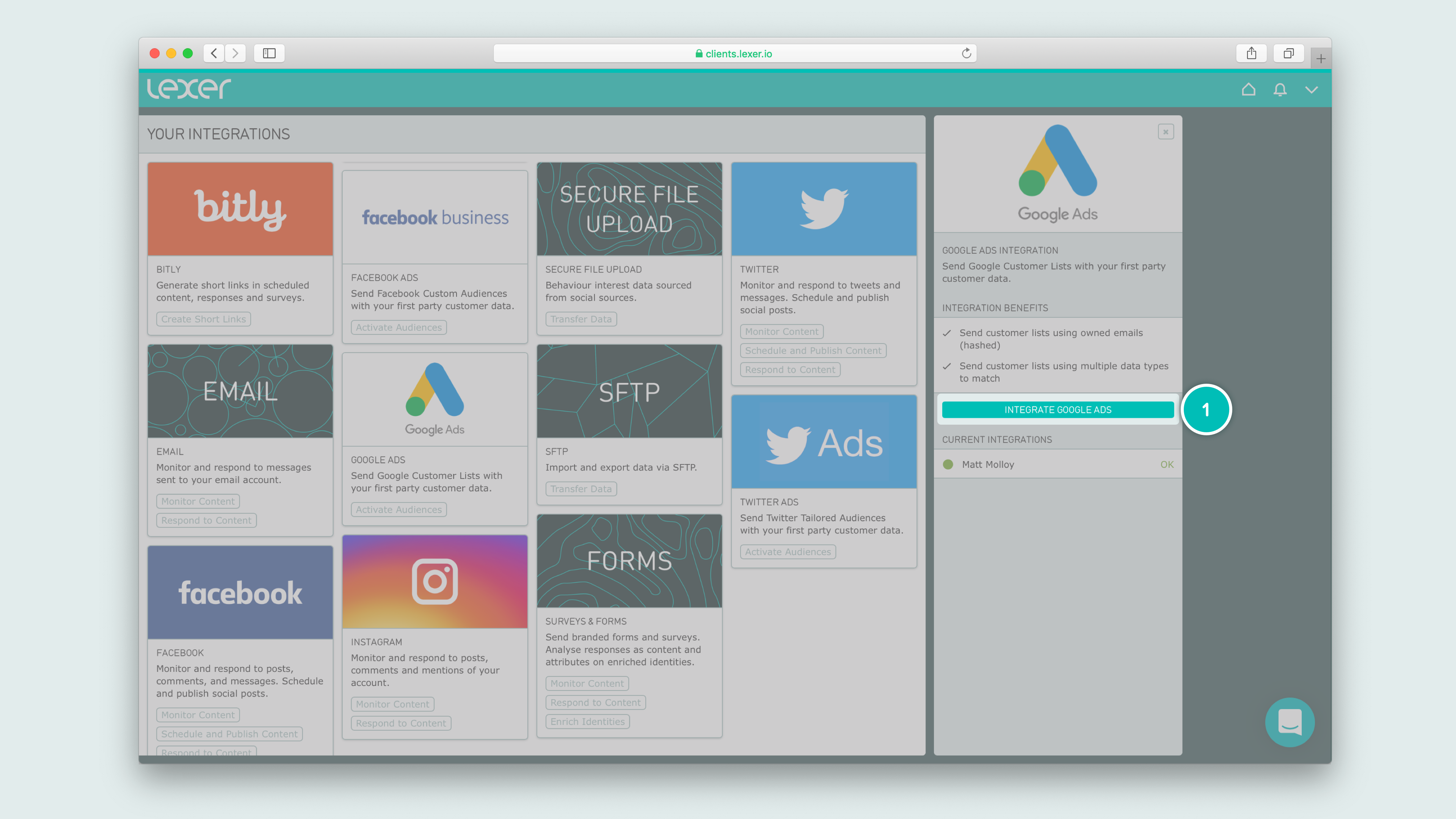Viewport: 1456px width, 819px height.
Task: Open the Twitter Ads integration tile
Action: [824, 442]
